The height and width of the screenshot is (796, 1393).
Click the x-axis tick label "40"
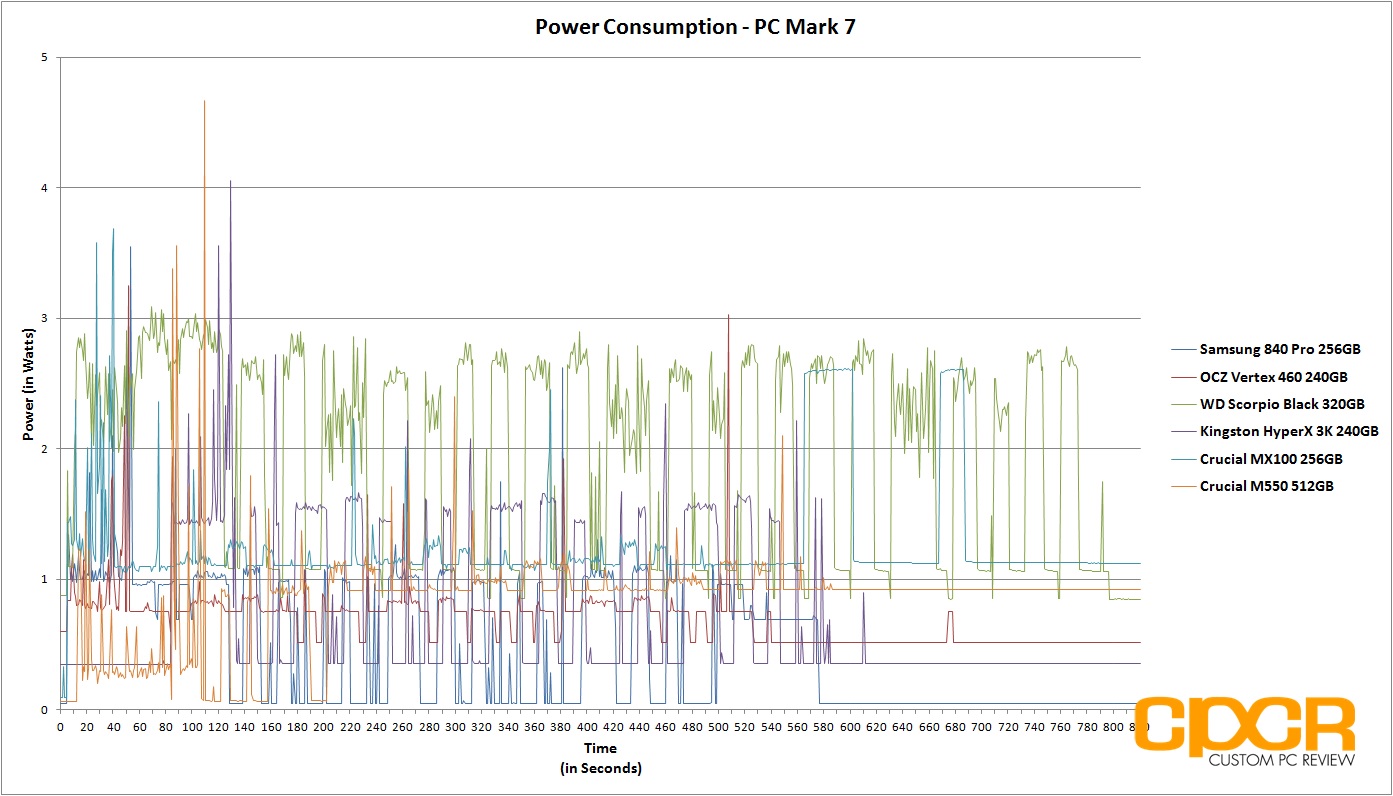click(112, 727)
